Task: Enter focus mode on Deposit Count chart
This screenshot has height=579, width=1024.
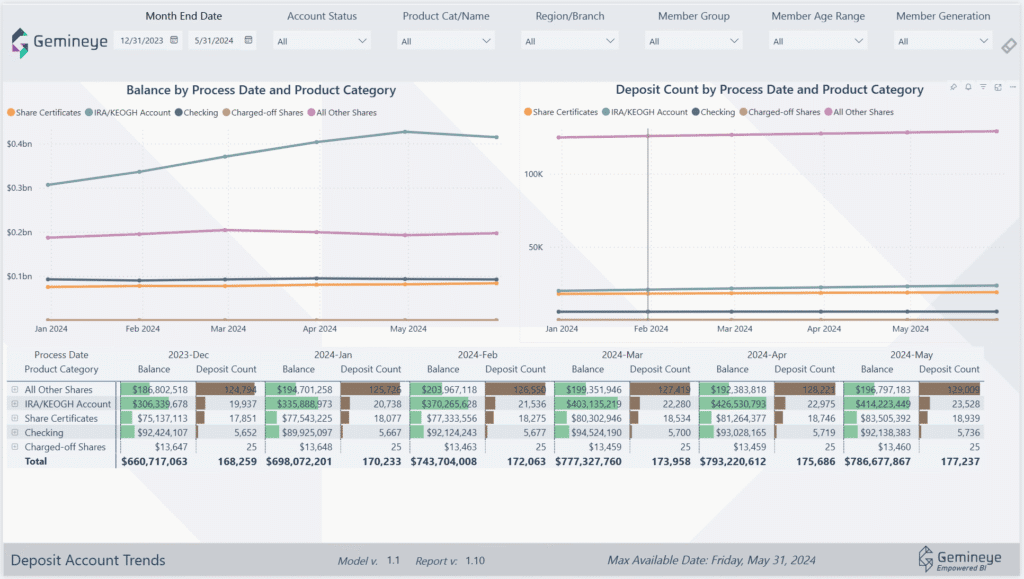Action: coord(998,88)
